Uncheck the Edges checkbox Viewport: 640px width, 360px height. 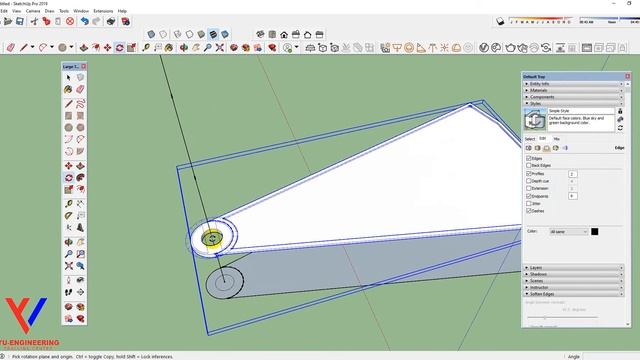(529, 158)
